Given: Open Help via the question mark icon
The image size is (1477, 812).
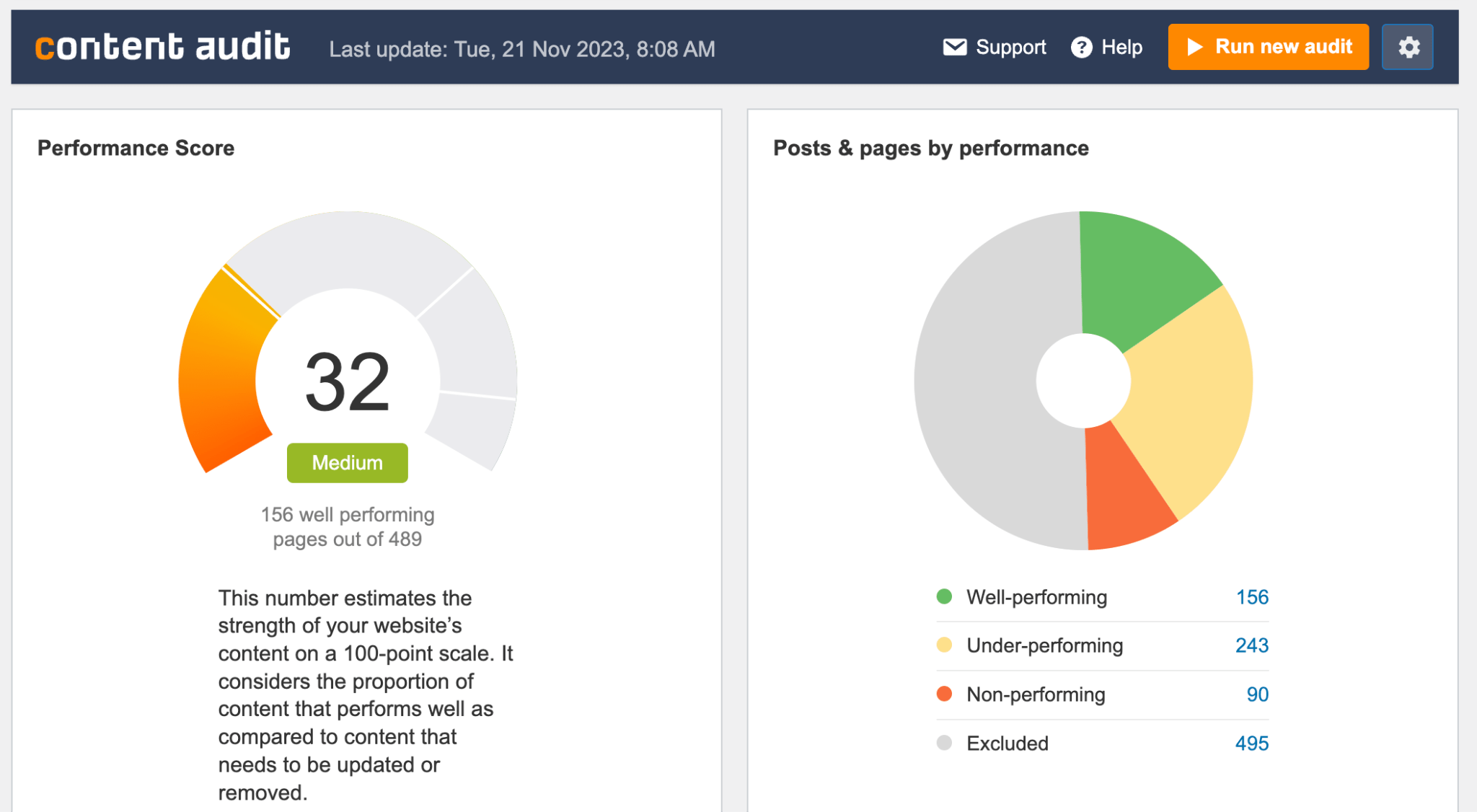Looking at the screenshot, I should coord(1082,46).
